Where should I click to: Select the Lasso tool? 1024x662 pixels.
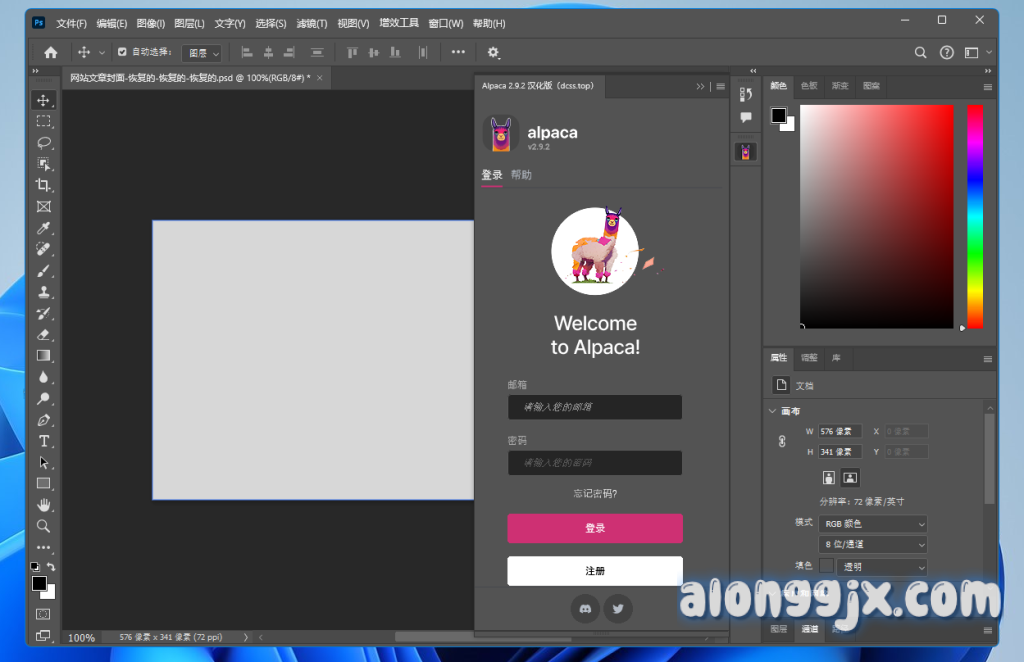point(43,142)
